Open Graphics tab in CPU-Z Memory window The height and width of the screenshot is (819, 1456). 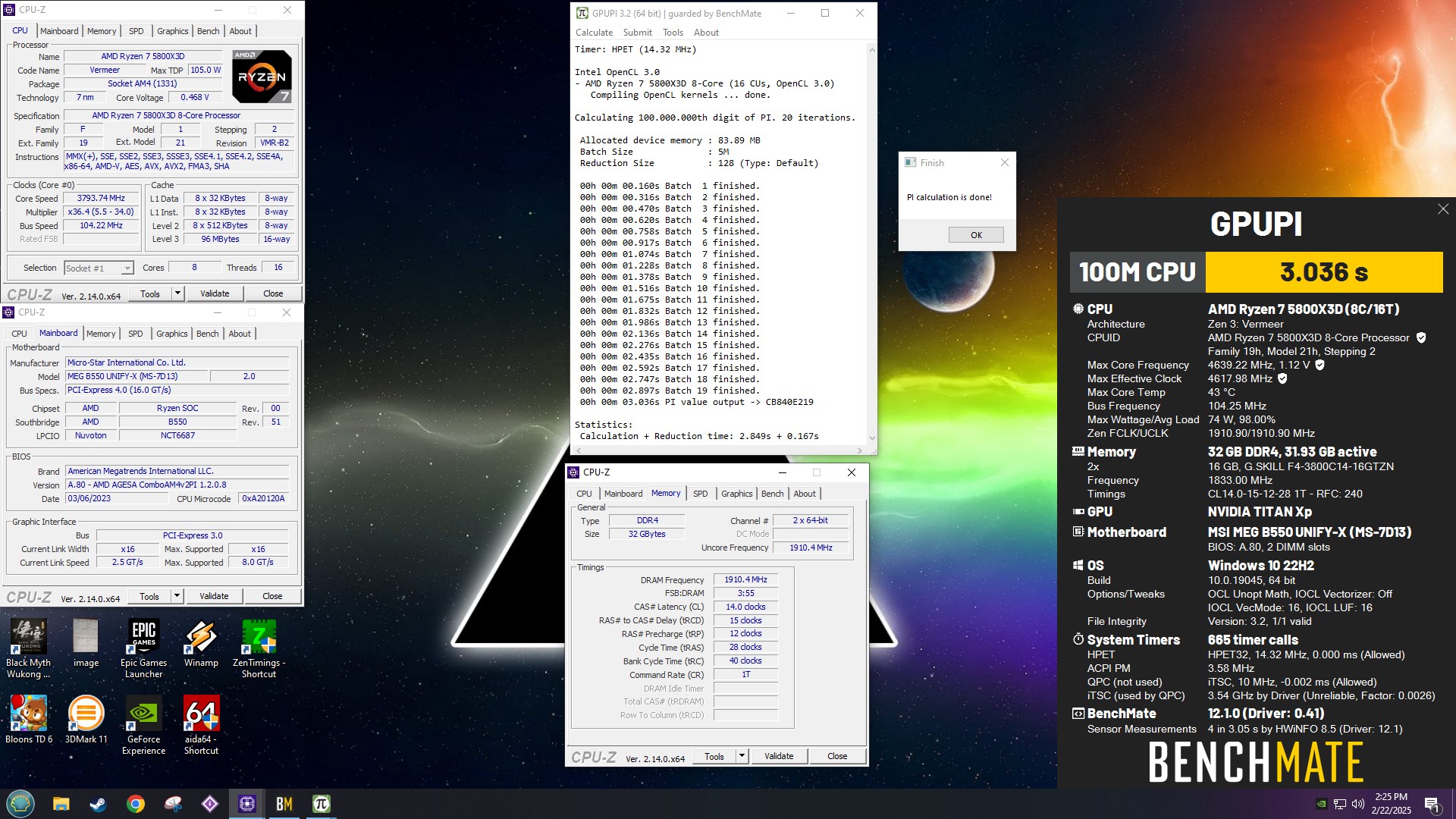click(x=737, y=494)
